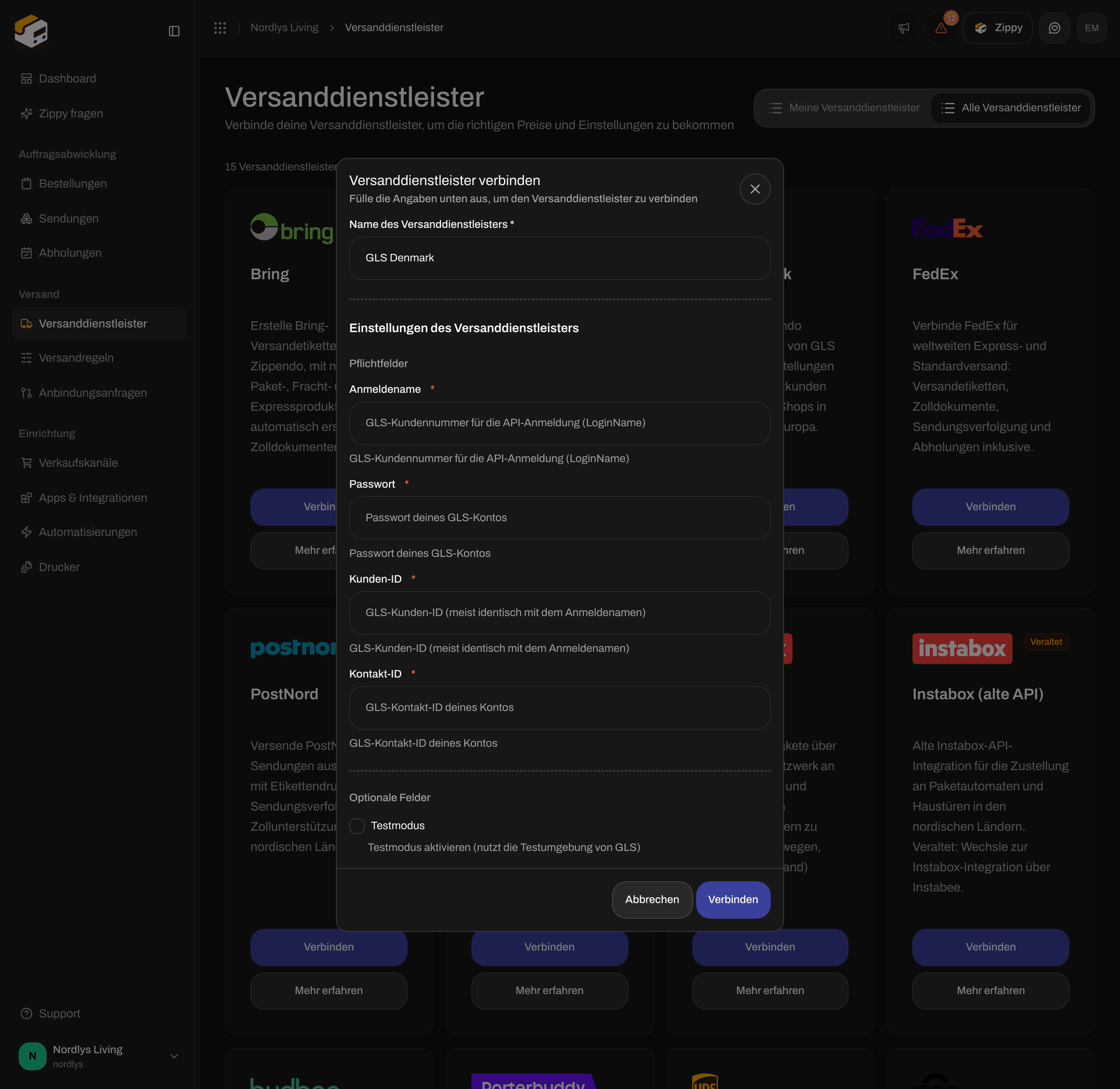Cancel with the Abbrechen button
The height and width of the screenshot is (1089, 1120).
pos(652,899)
